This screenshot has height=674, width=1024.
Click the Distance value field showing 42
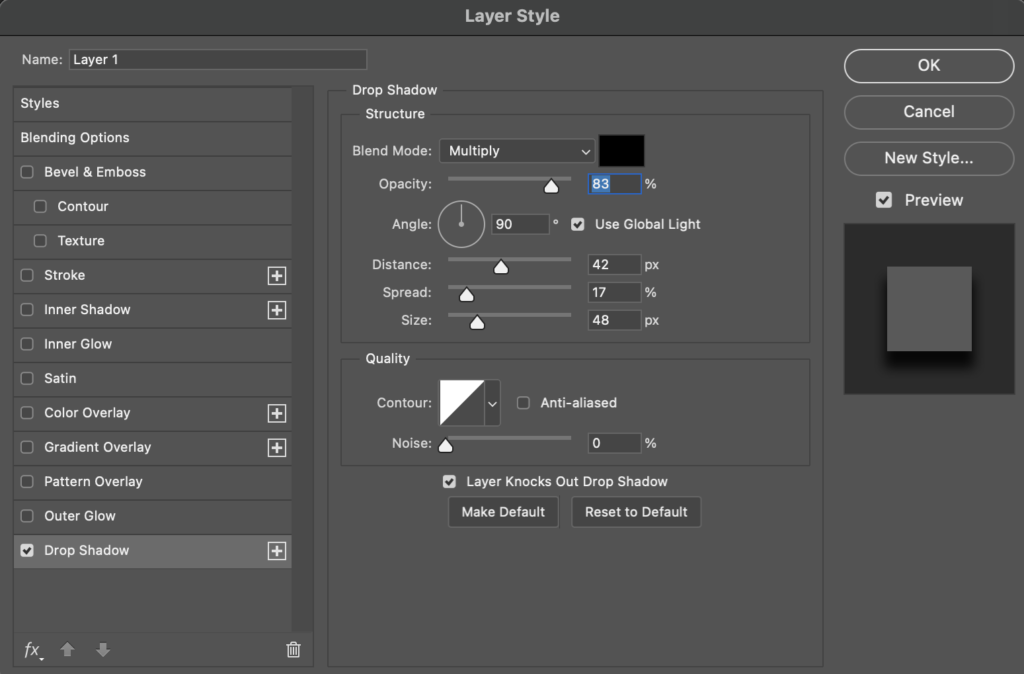point(615,265)
